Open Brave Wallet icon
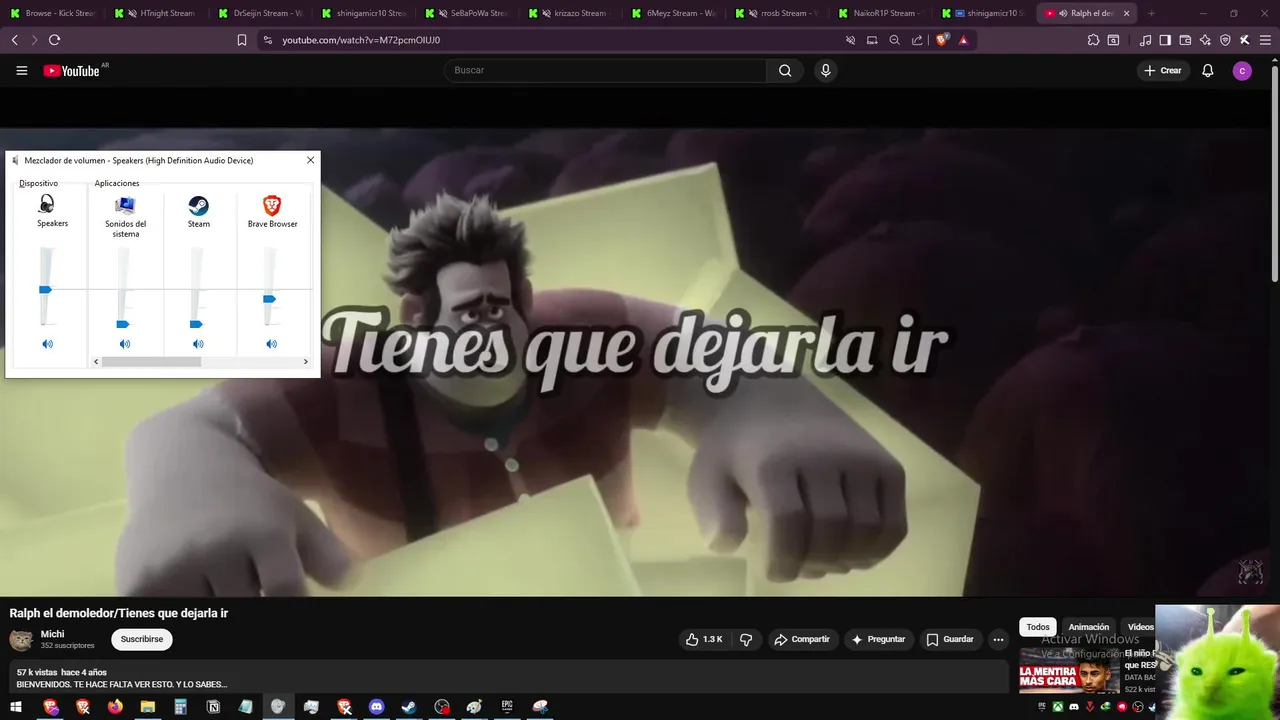1280x720 pixels. click(x=1185, y=40)
